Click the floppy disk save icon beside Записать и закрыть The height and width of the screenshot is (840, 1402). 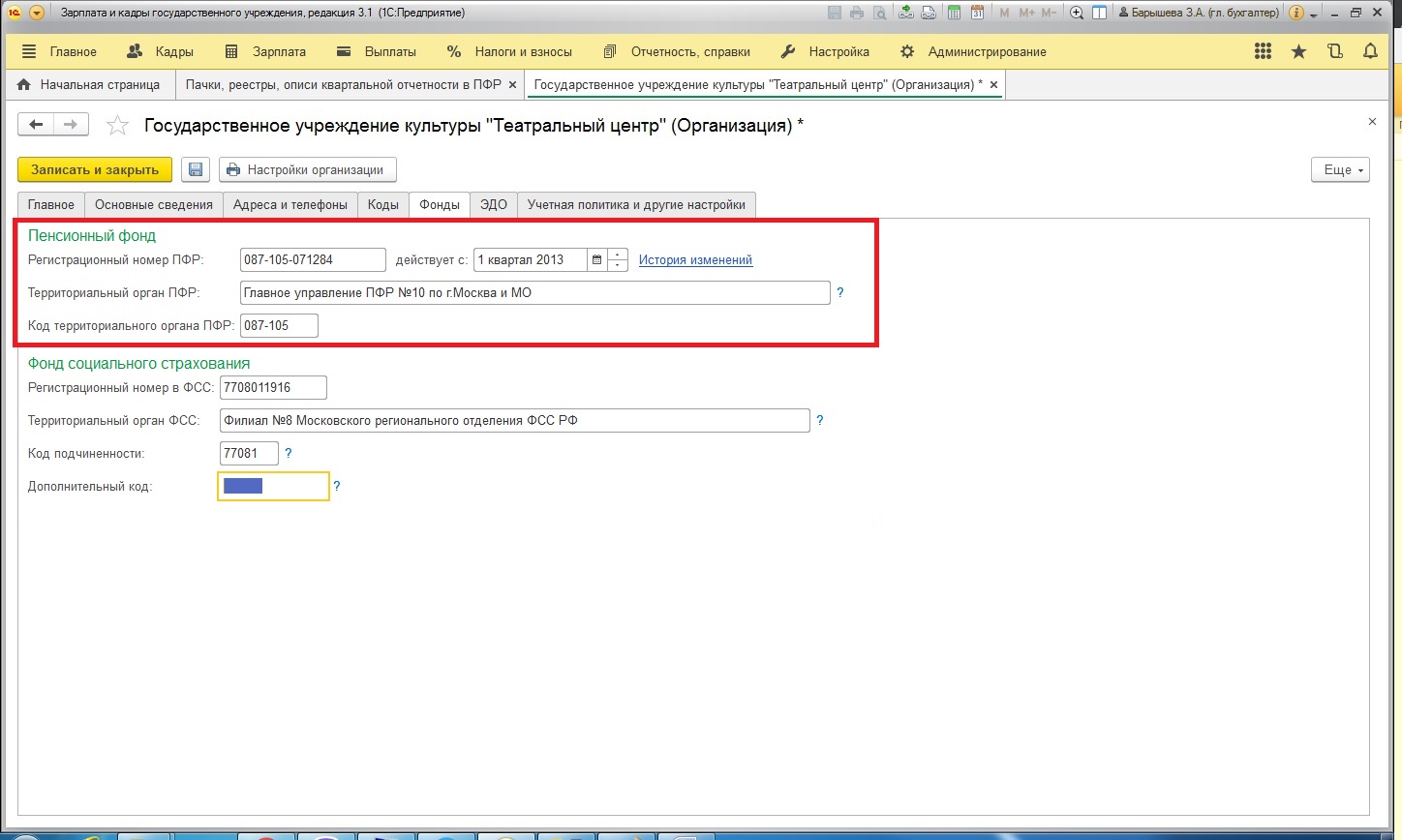196,169
